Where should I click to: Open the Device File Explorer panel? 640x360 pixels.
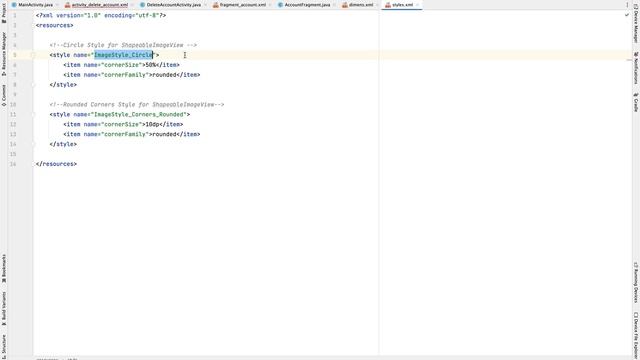point(636,335)
